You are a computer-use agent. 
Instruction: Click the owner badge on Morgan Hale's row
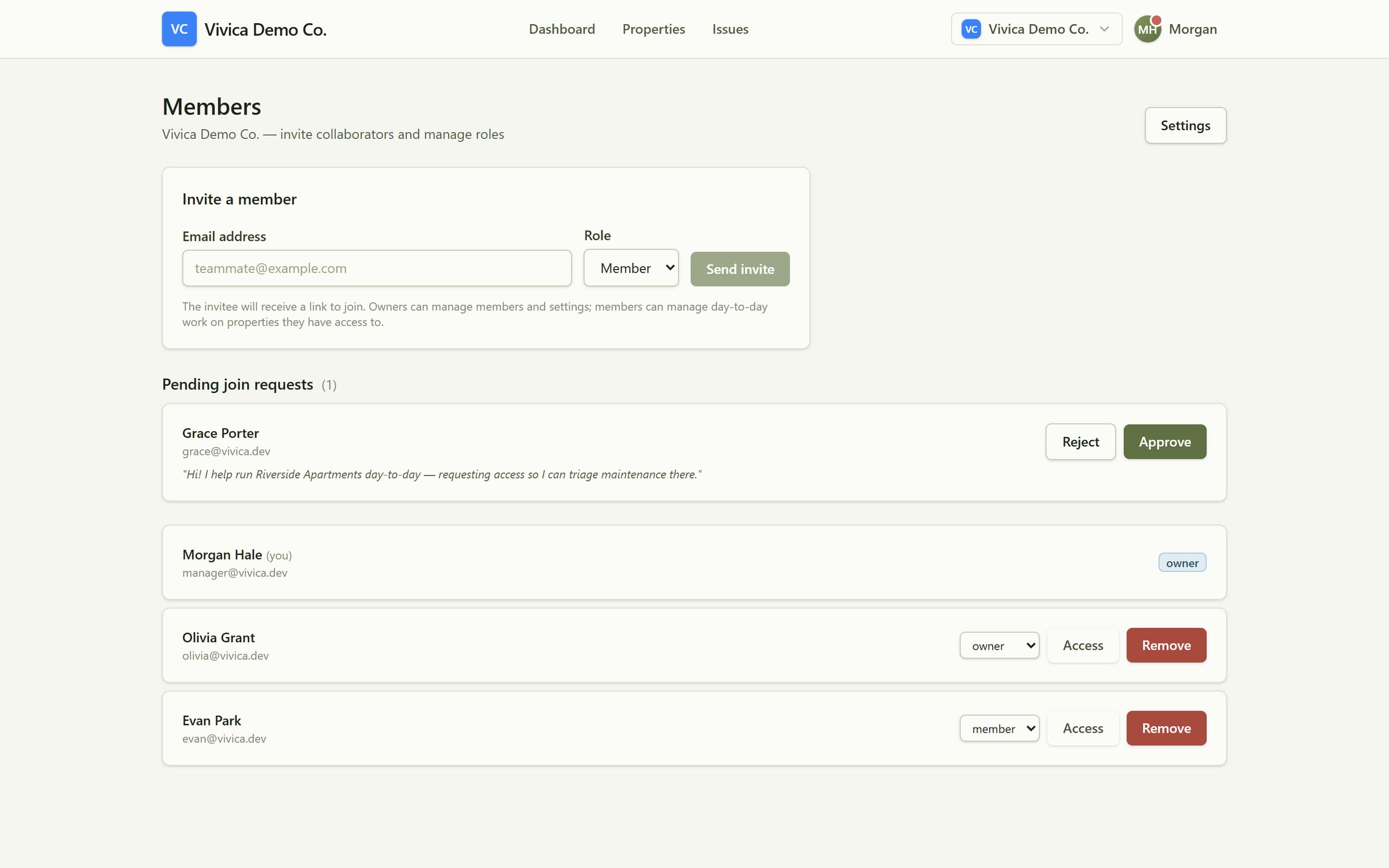(1182, 562)
